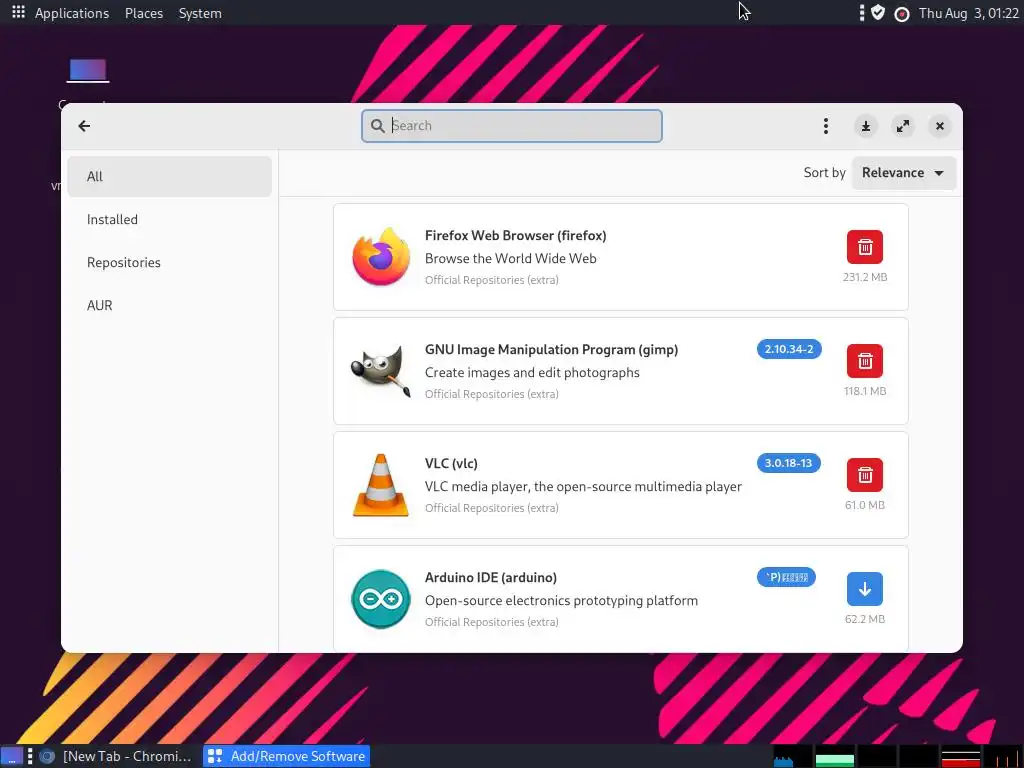Click the expand window icon in the header
Viewport: 1024px width, 768px height.
click(x=903, y=126)
